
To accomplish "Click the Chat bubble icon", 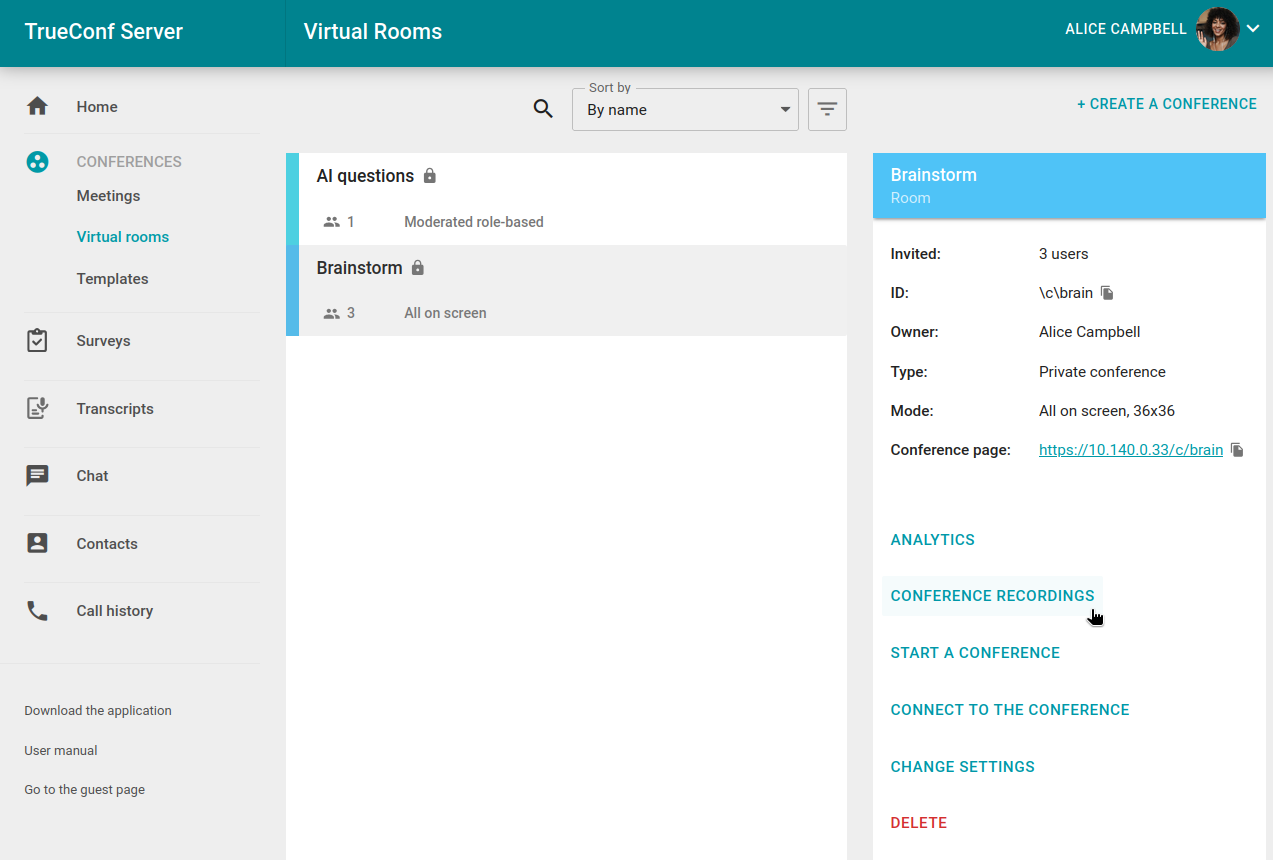I will [37, 476].
